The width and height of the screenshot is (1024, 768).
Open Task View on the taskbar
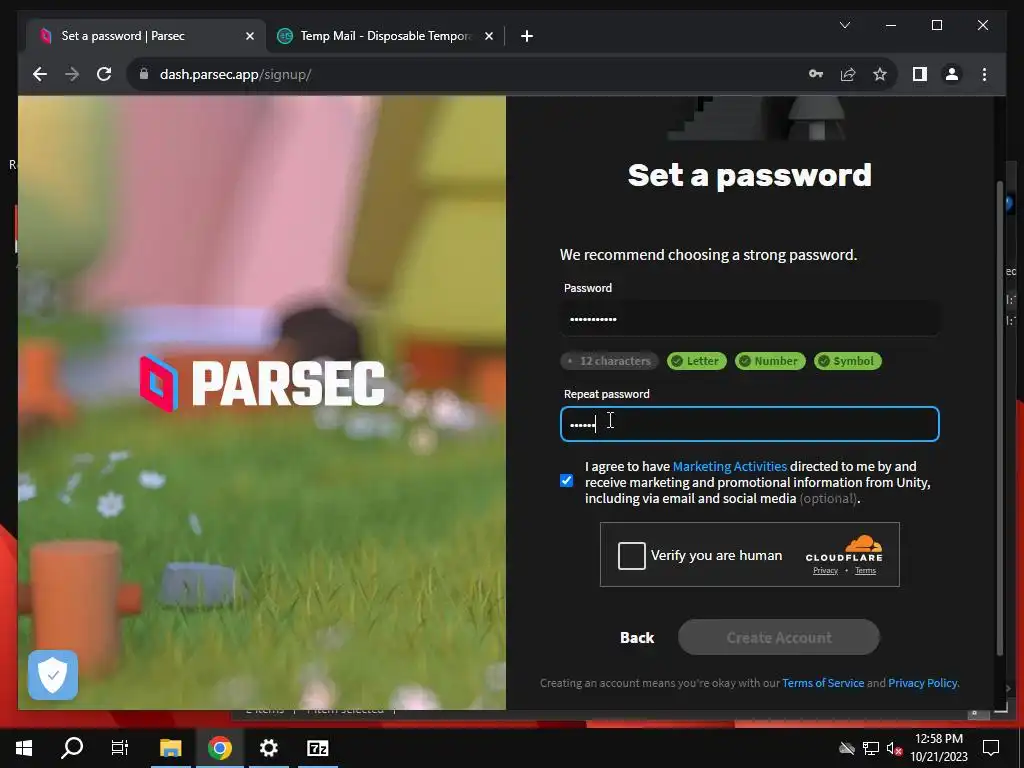click(x=120, y=748)
